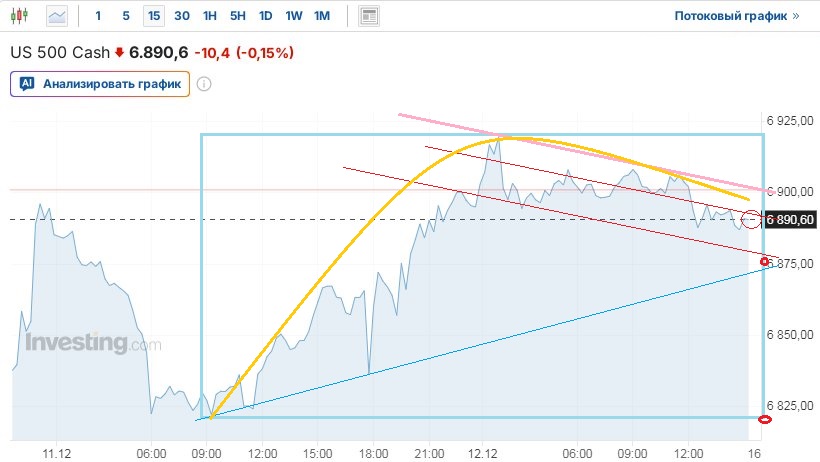Click the red circle at current price
This screenshot has width=820, height=462.
pyautogui.click(x=752, y=219)
